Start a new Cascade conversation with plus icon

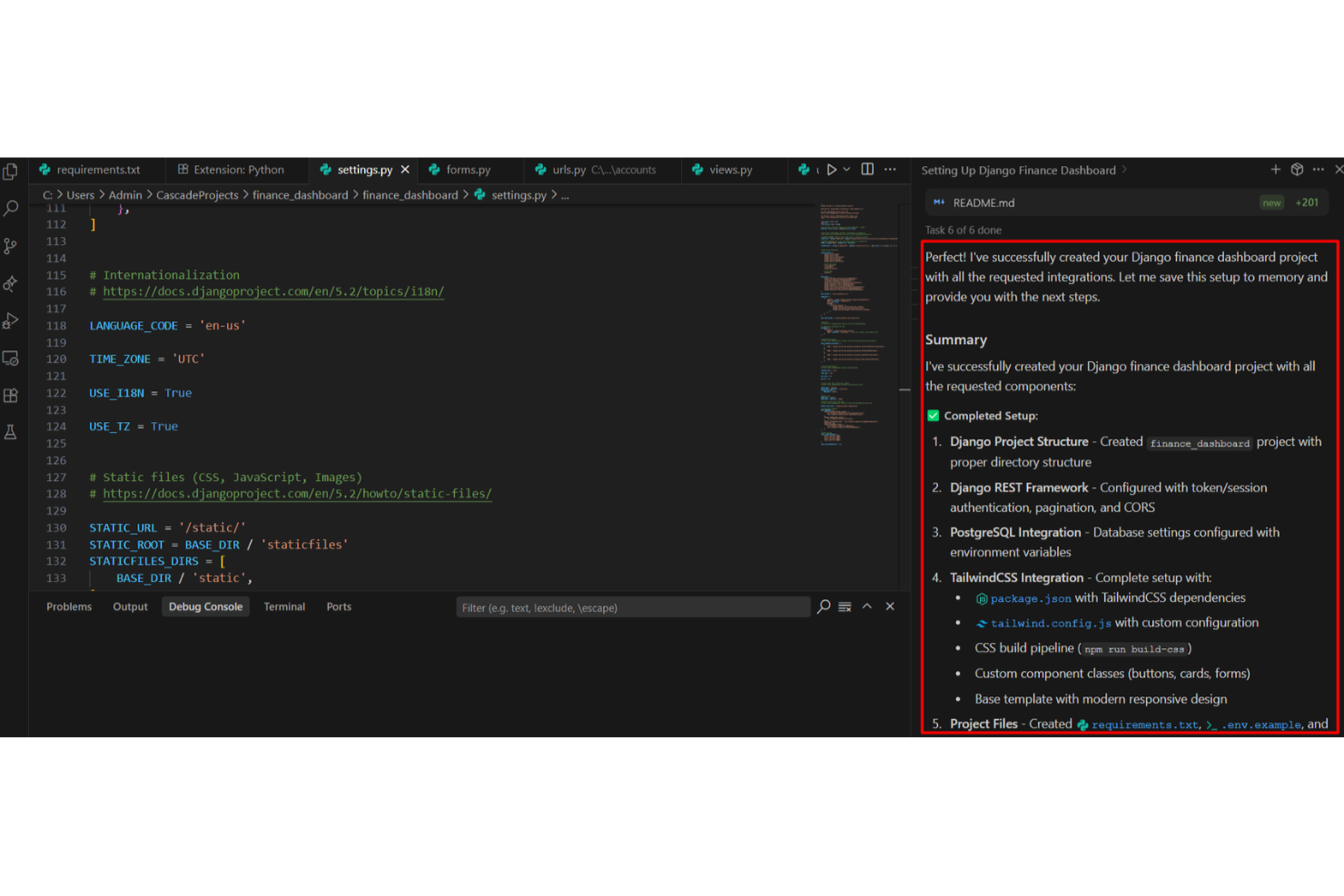click(1275, 170)
